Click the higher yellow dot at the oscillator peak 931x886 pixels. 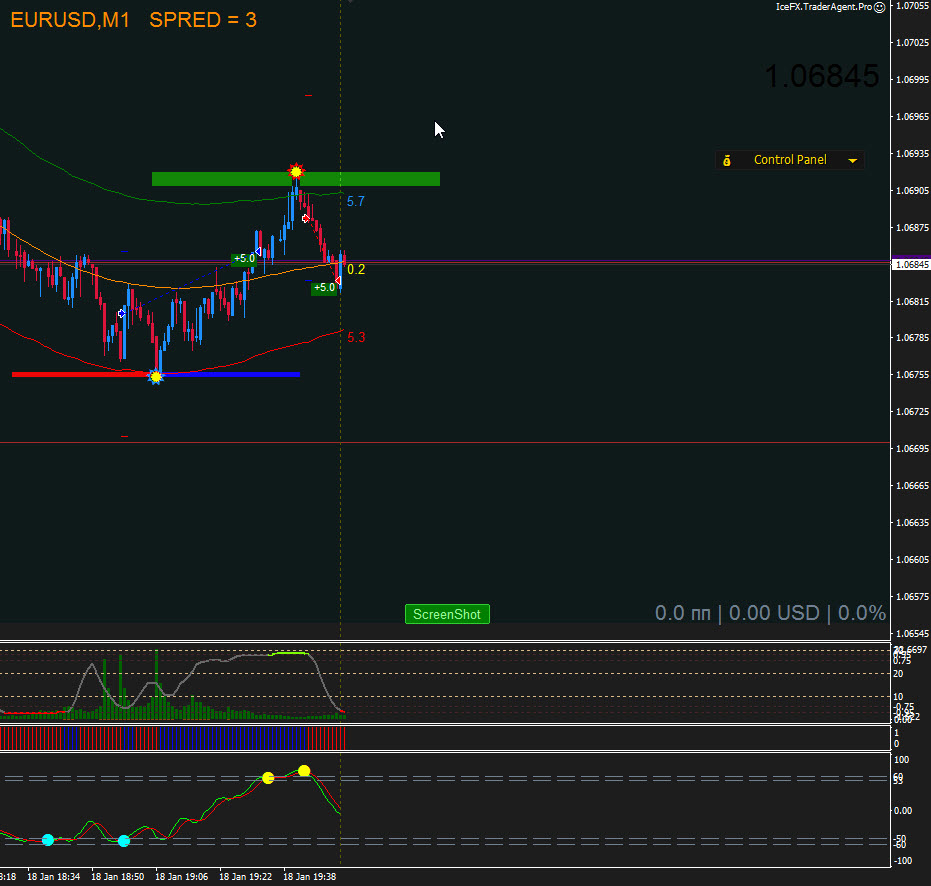tap(304, 771)
